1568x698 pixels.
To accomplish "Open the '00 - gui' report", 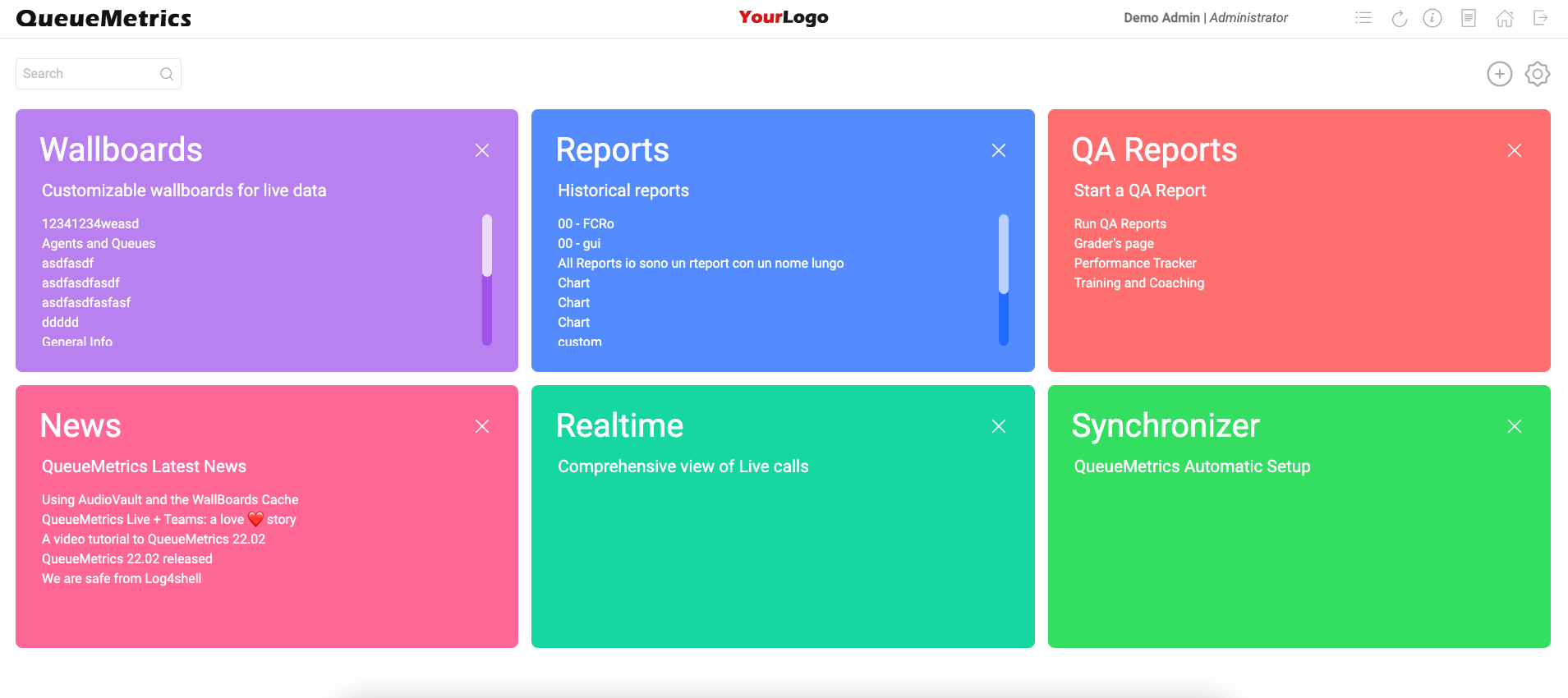I will [x=579, y=243].
